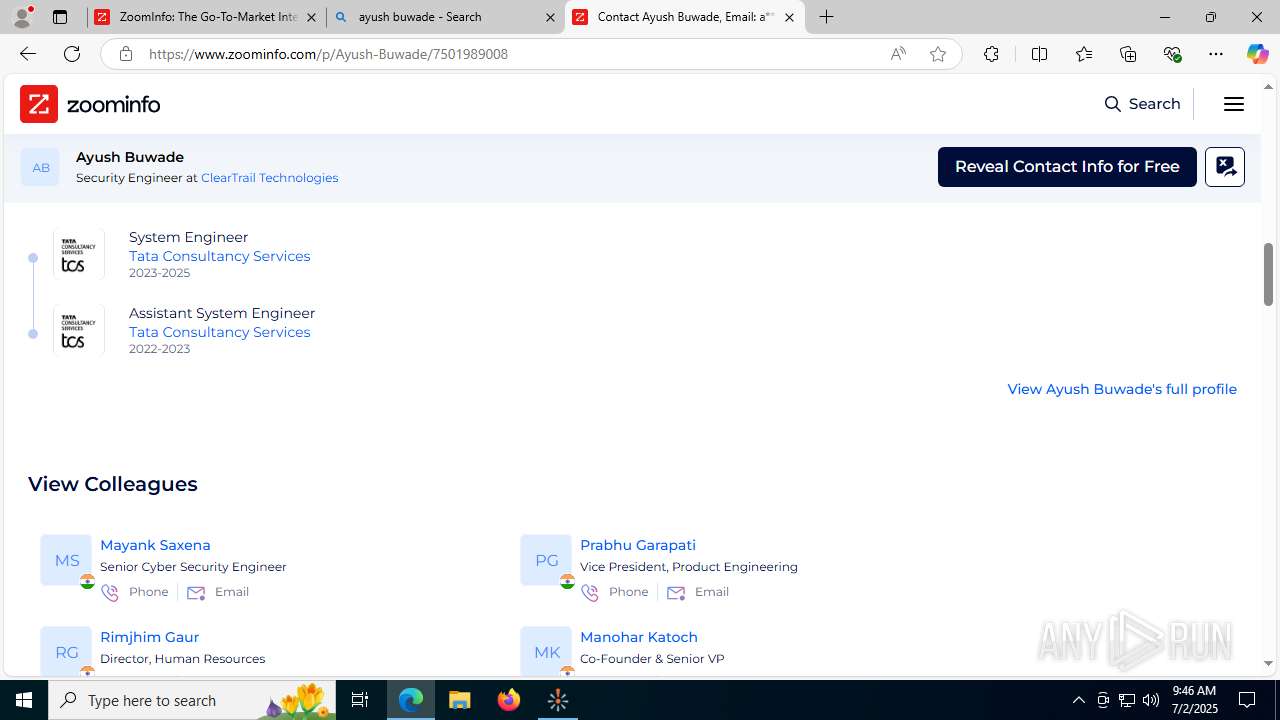Screen dimensions: 1280x720
Task: Close the ZoomInfo Go-To-Market tab
Action: pos(311,17)
